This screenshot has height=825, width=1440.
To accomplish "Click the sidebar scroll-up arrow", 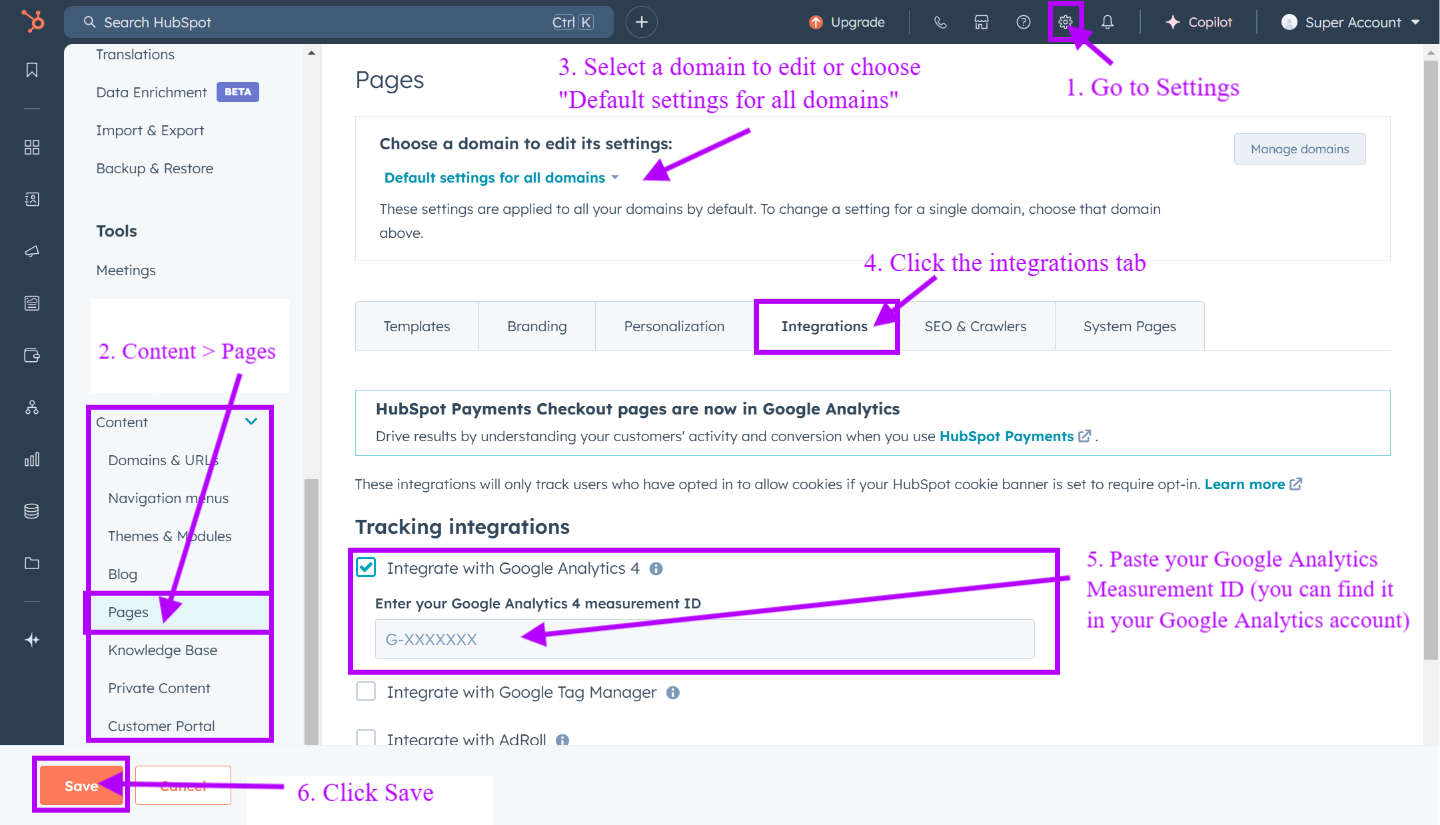I will pos(311,53).
